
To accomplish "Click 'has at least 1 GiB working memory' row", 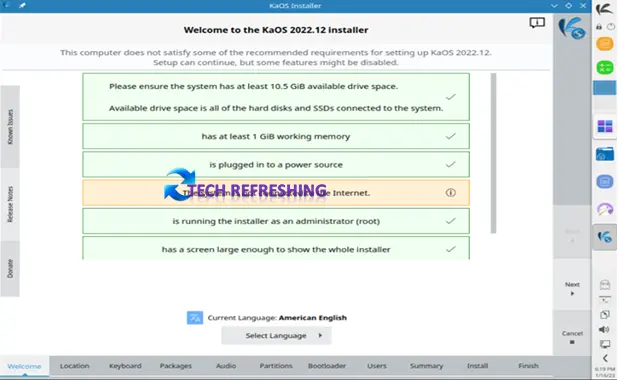I will [276, 136].
